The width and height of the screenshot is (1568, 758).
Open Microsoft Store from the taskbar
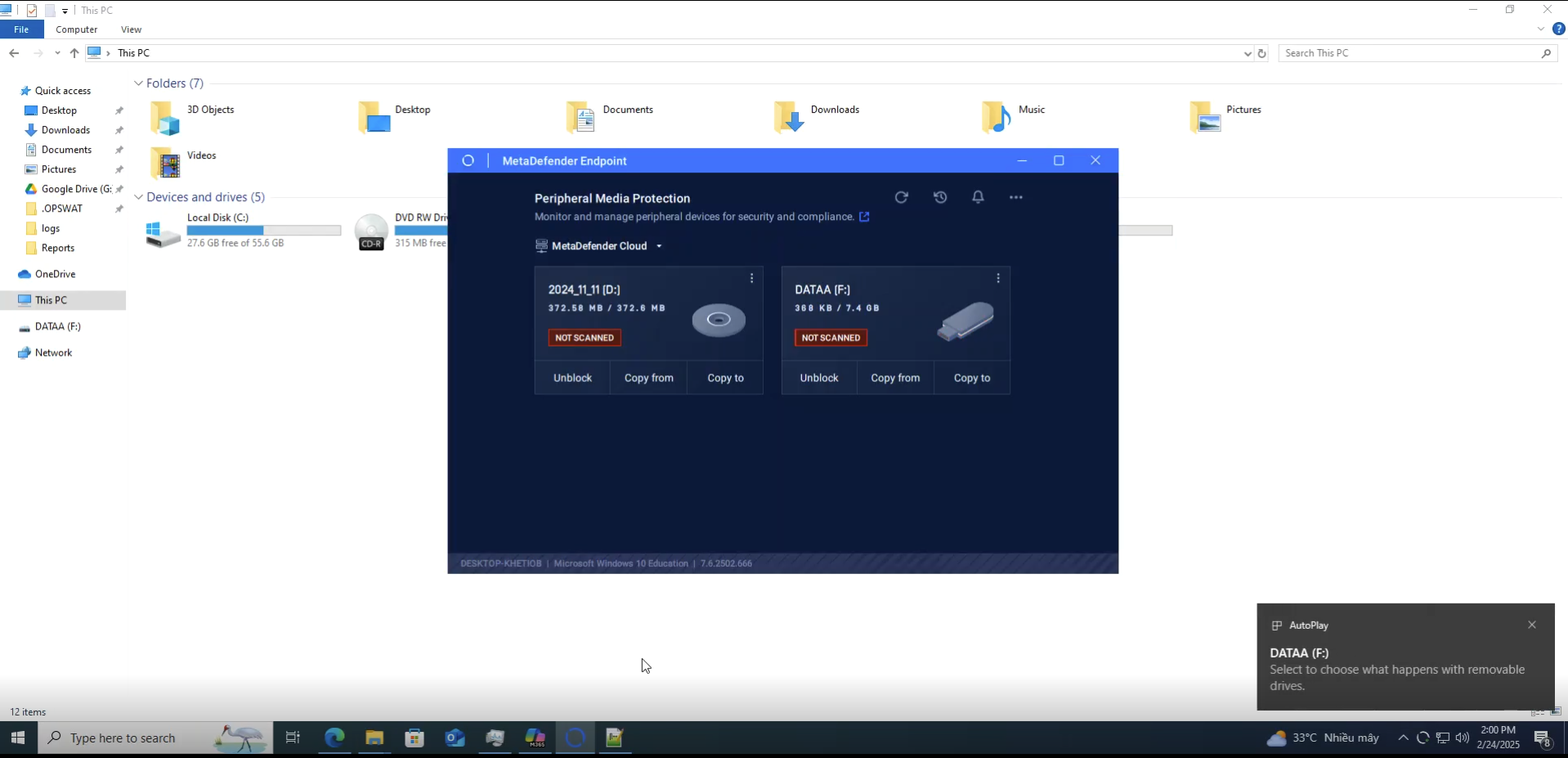point(414,738)
